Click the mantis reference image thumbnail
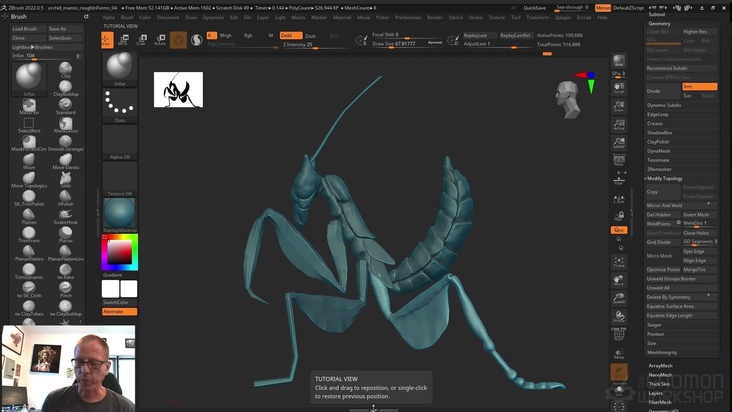 [178, 90]
